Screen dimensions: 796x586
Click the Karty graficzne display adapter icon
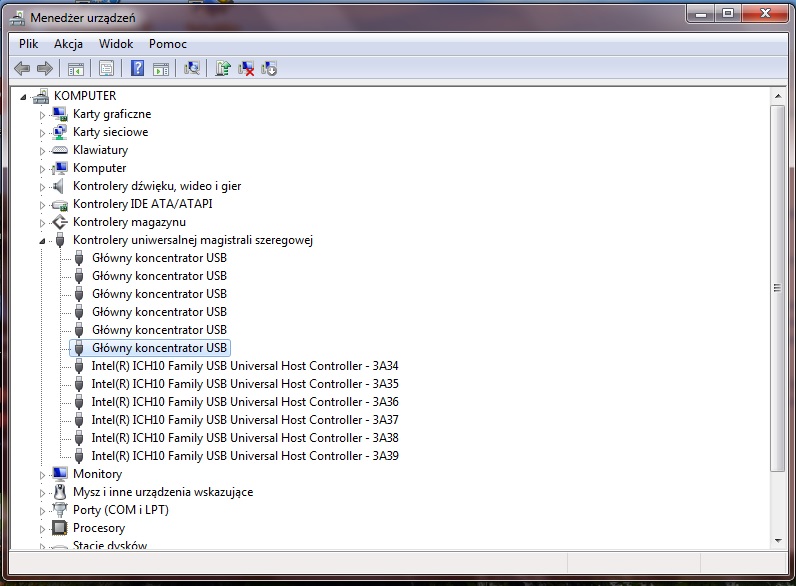point(60,114)
